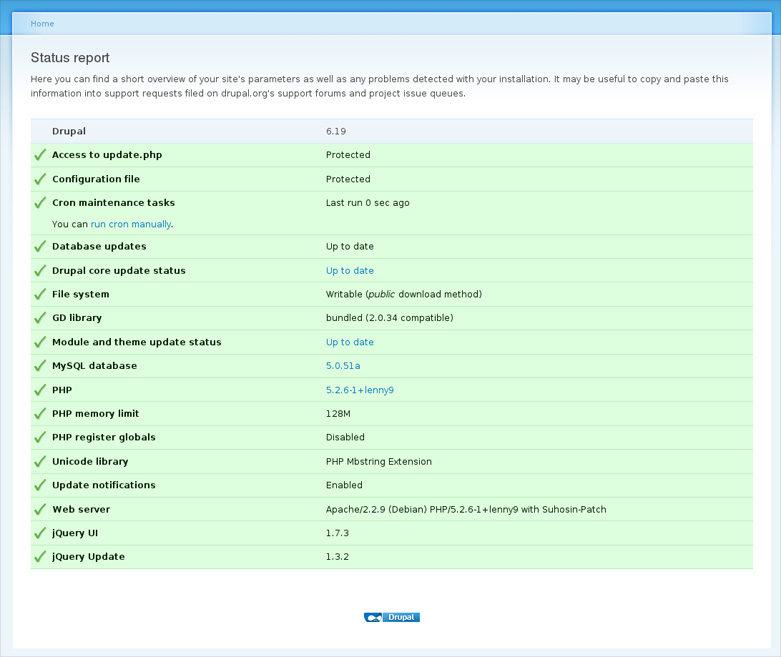The image size is (781, 657).
Task: Click the Update notifications row label
Action: click(x=104, y=485)
